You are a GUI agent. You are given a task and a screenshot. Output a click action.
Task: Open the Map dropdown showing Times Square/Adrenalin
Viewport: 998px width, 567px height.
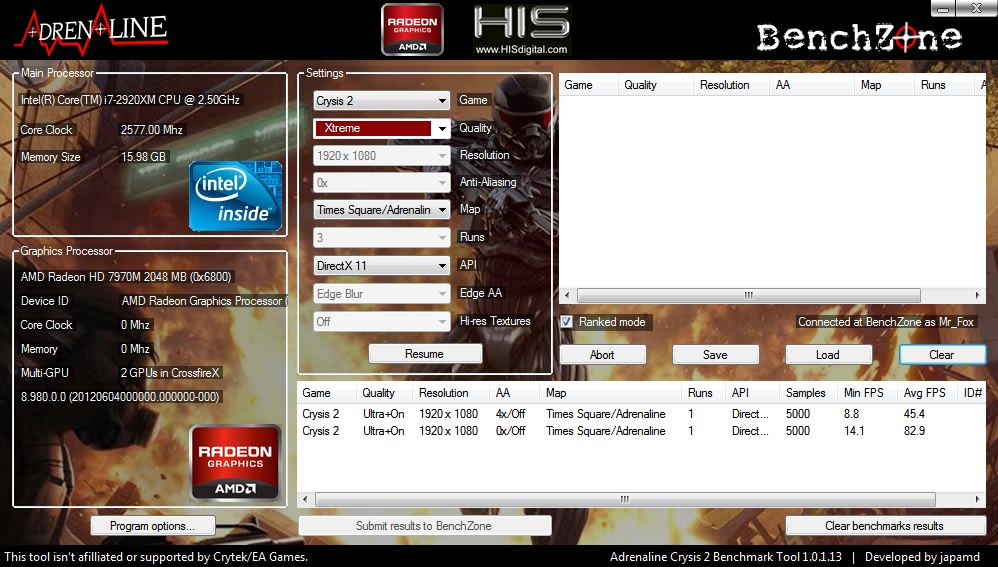point(382,210)
